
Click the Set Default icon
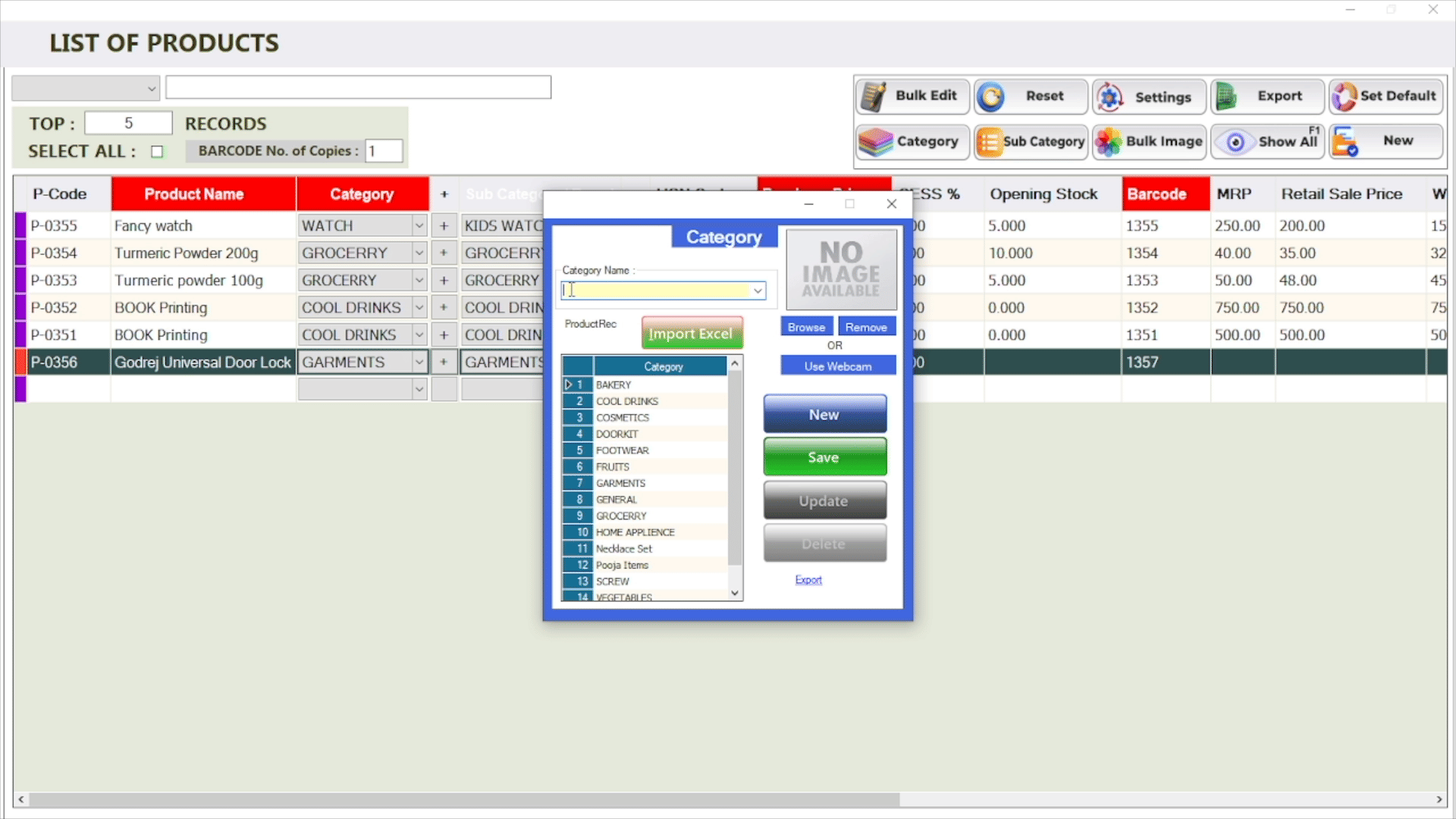pos(1345,96)
